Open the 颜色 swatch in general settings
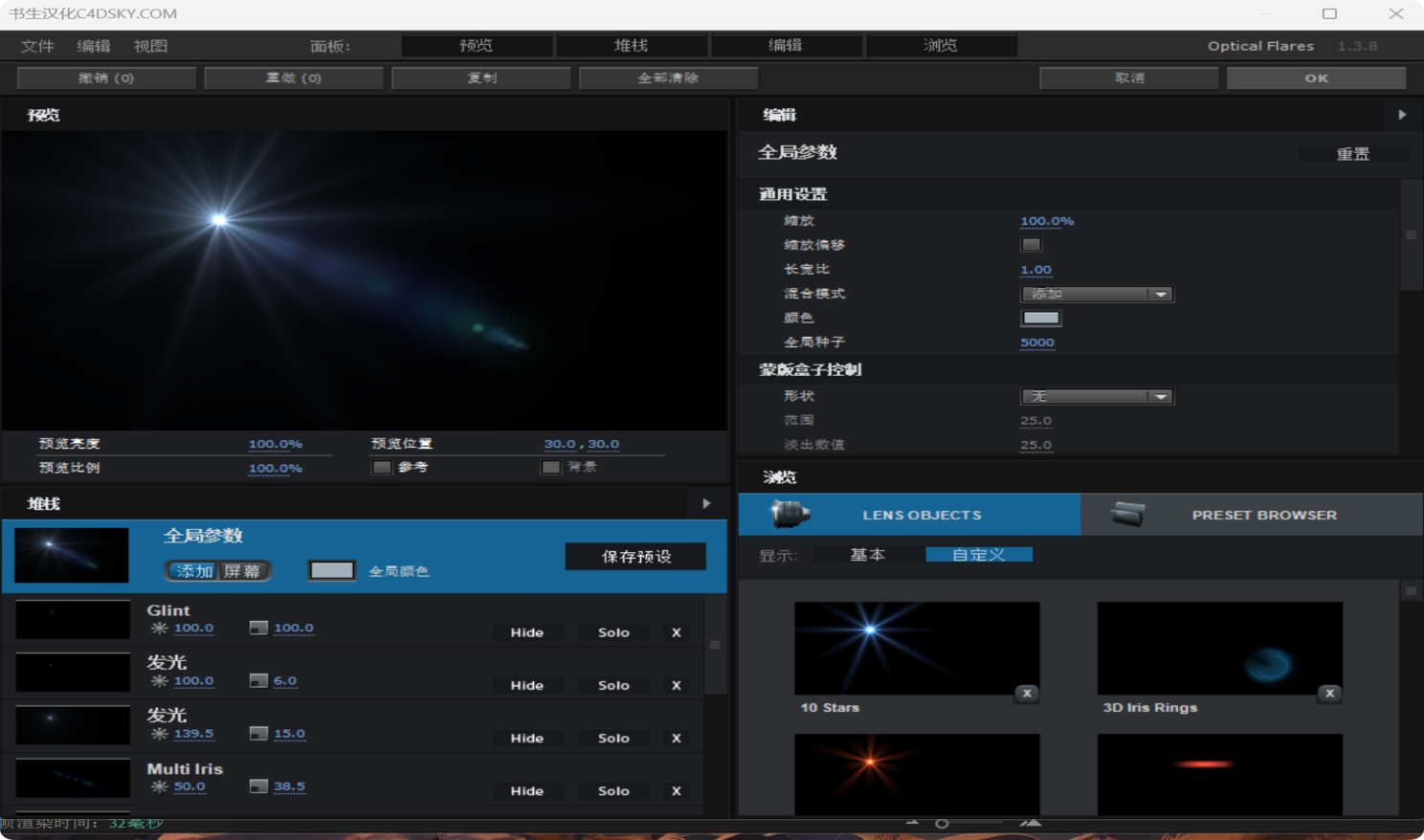 point(1041,319)
